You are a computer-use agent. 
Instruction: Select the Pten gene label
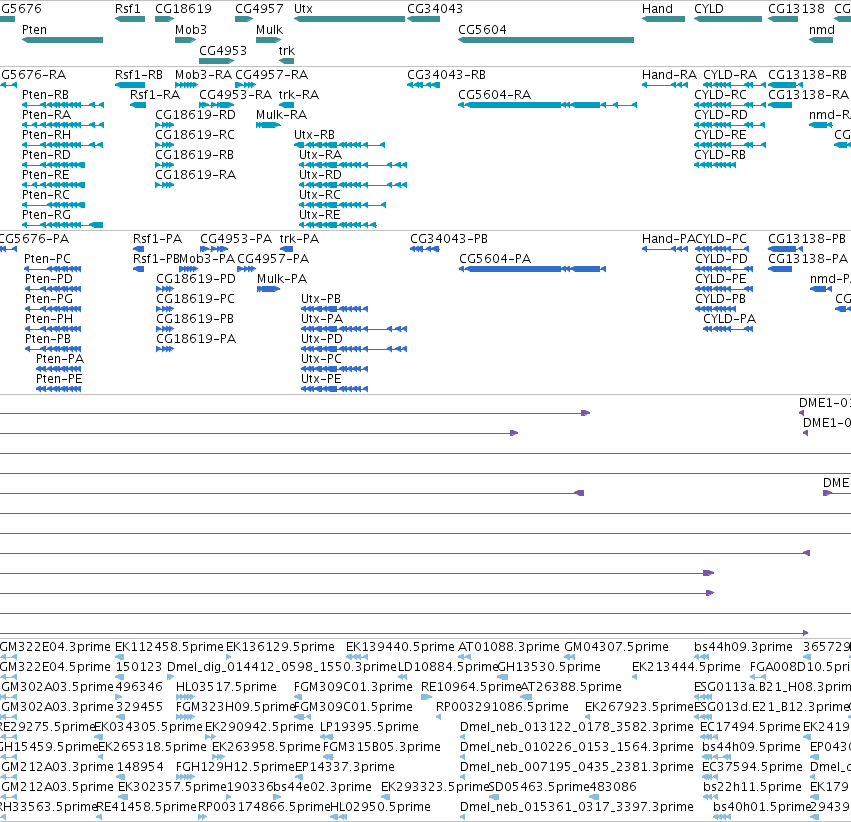[x=34, y=30]
